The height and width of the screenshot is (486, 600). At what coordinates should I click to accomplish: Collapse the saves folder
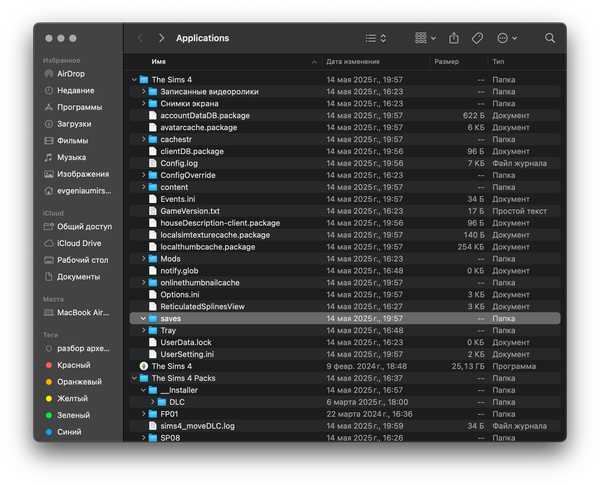point(143,319)
